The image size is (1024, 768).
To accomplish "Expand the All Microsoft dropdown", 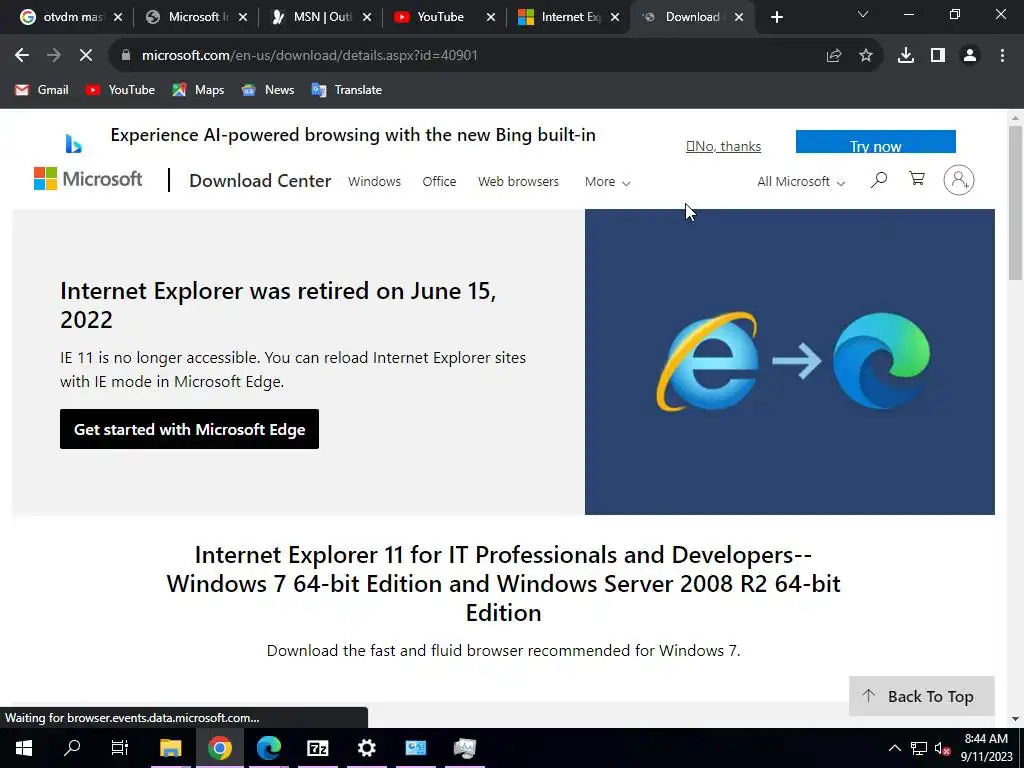I will click(x=801, y=182).
